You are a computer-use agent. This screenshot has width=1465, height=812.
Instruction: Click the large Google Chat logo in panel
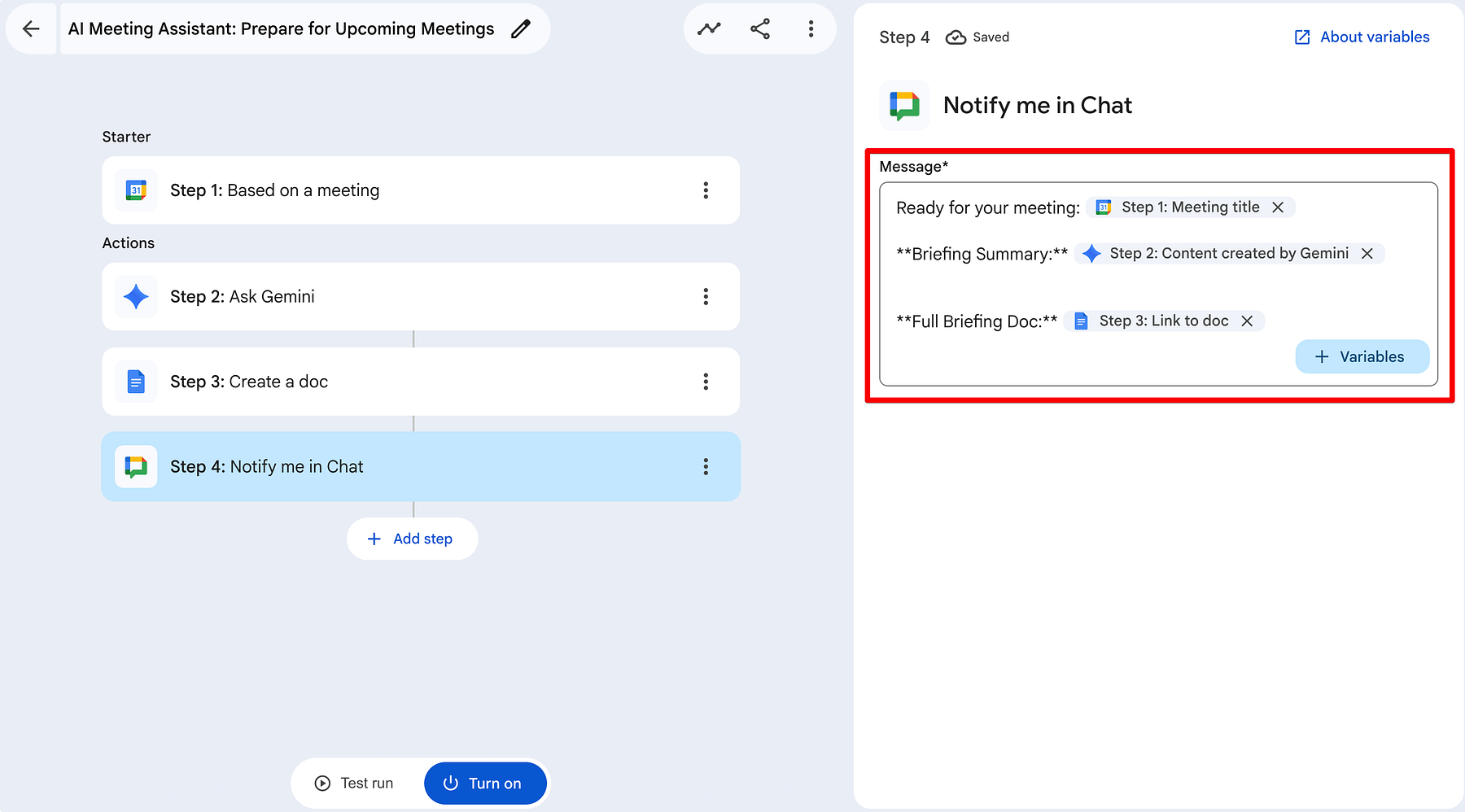(904, 106)
